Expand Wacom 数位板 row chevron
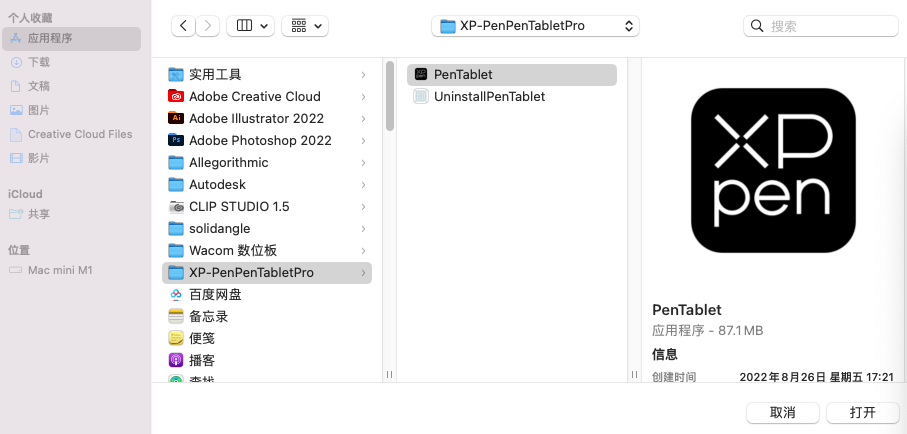The image size is (907, 434). tap(363, 251)
